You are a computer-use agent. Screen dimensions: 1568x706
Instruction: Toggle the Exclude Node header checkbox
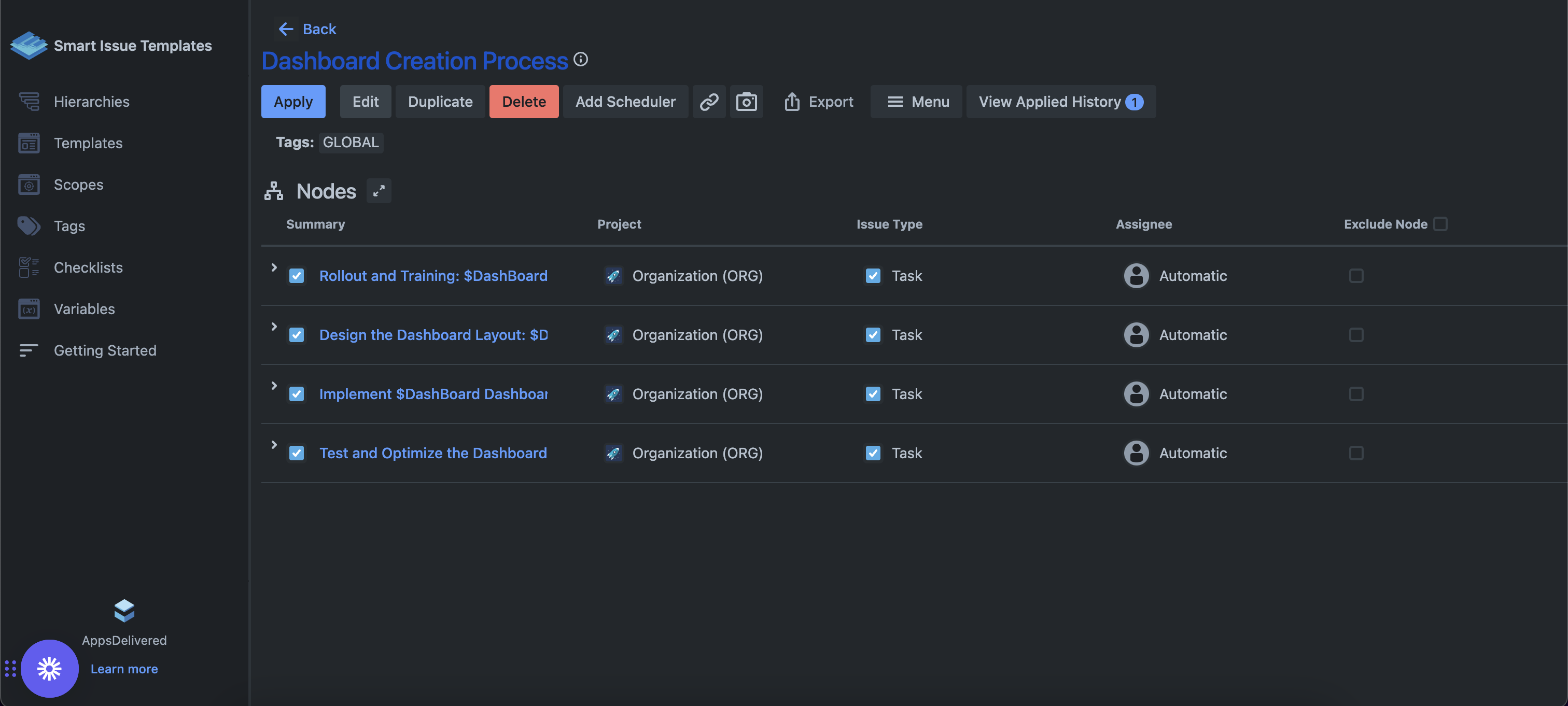(1440, 224)
